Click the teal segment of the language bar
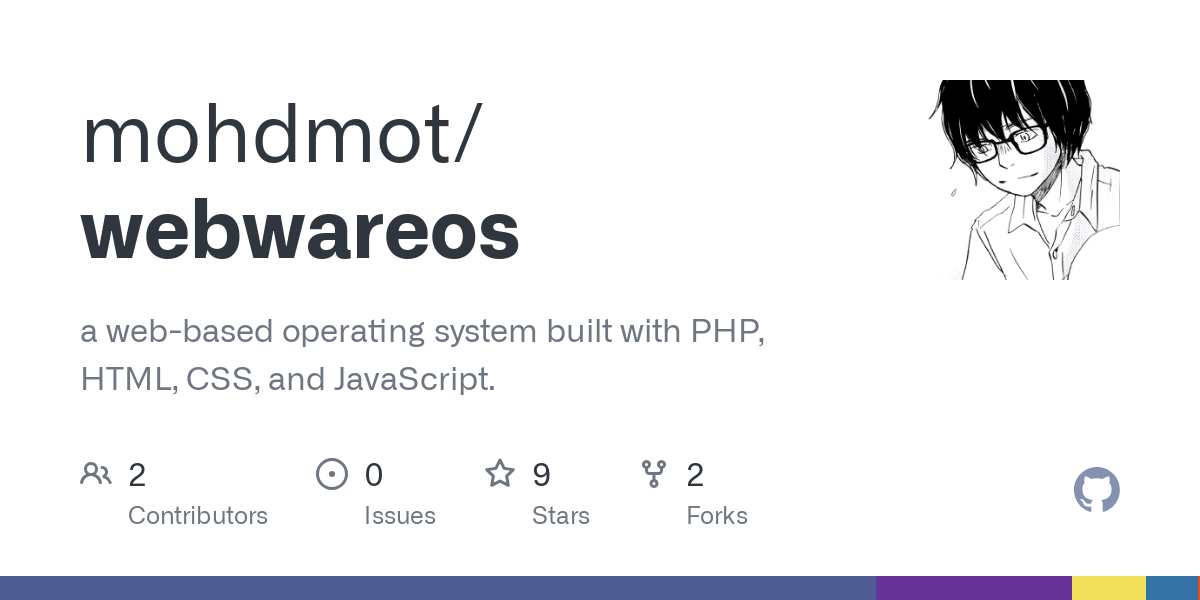 click(x=1170, y=587)
